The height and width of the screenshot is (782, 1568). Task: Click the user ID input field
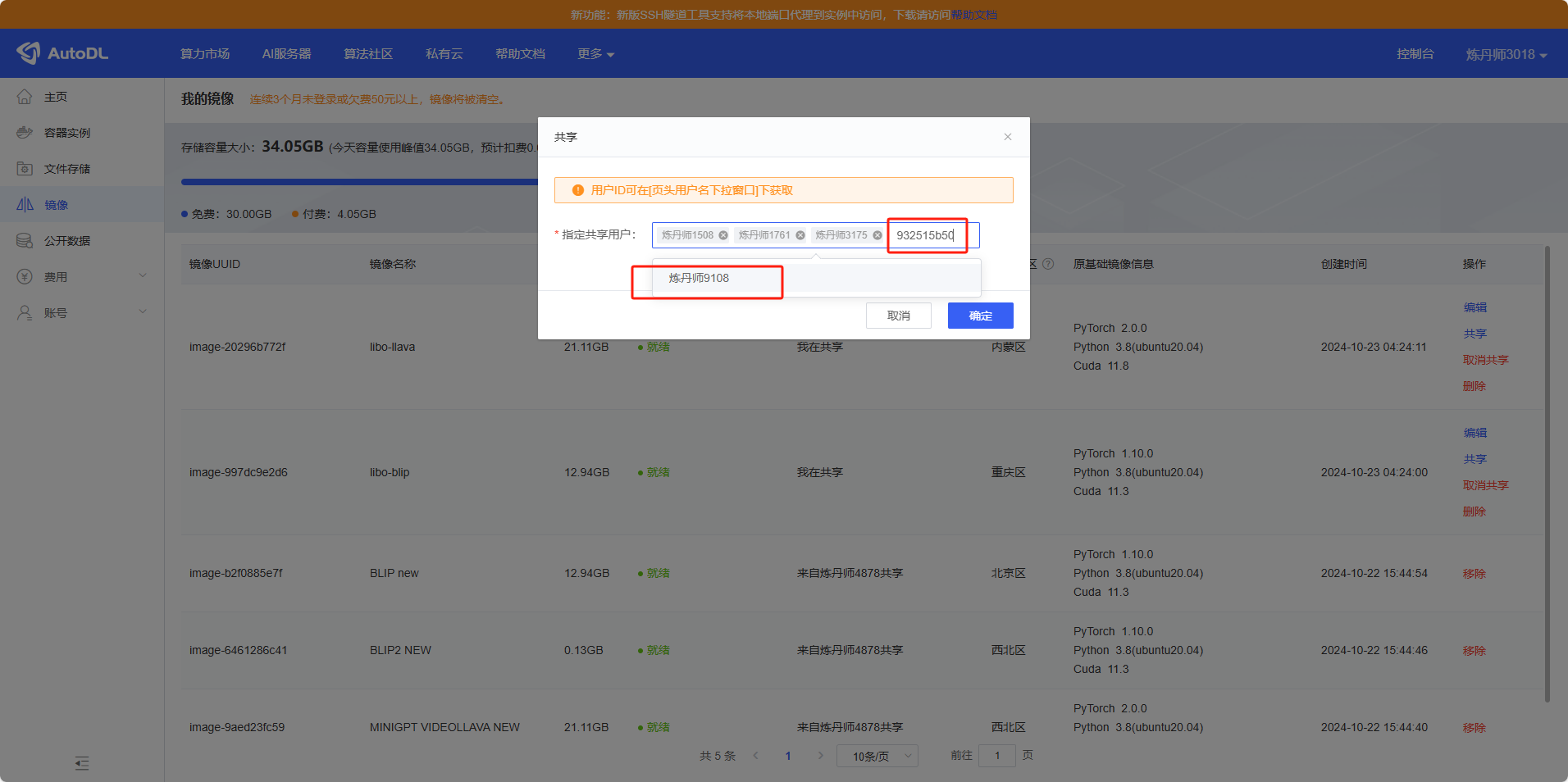931,235
